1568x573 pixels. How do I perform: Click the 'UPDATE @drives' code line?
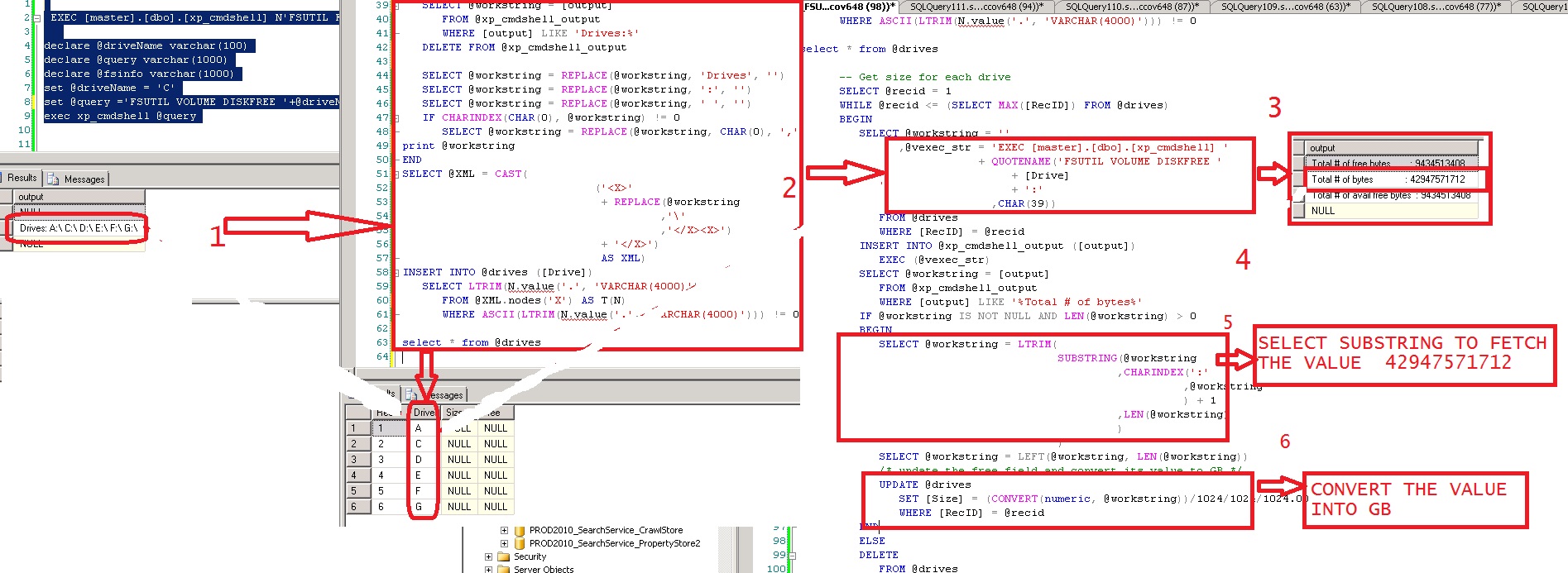pos(925,485)
